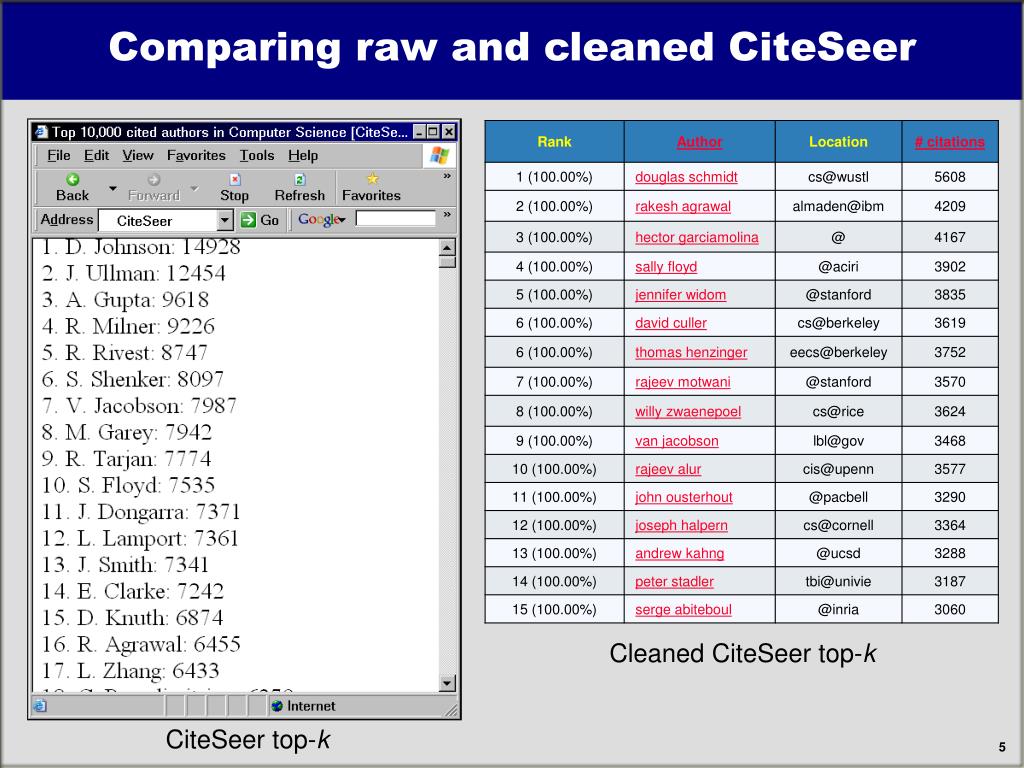1024x768 pixels.
Task: Click the IE page icon in title bar
Action: (41, 131)
